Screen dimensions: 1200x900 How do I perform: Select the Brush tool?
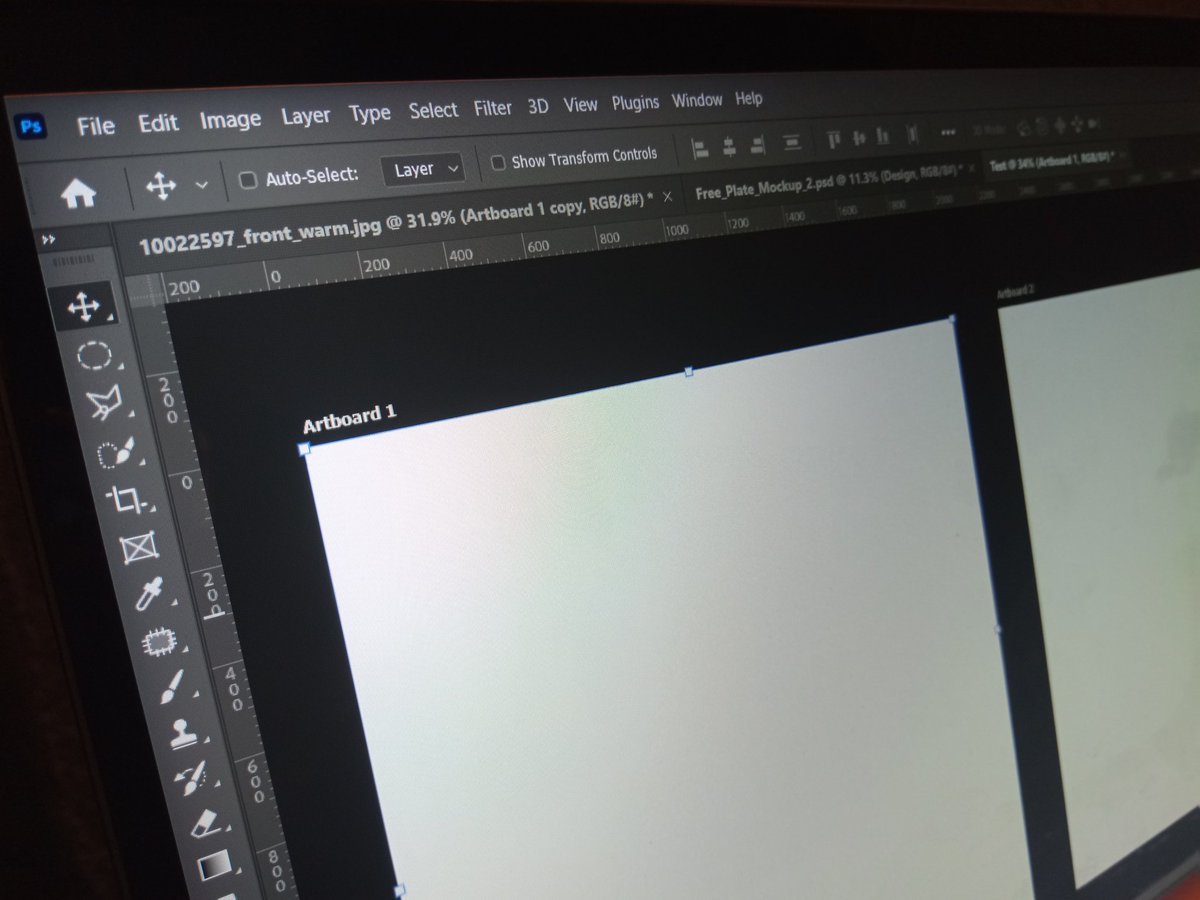[x=171, y=689]
